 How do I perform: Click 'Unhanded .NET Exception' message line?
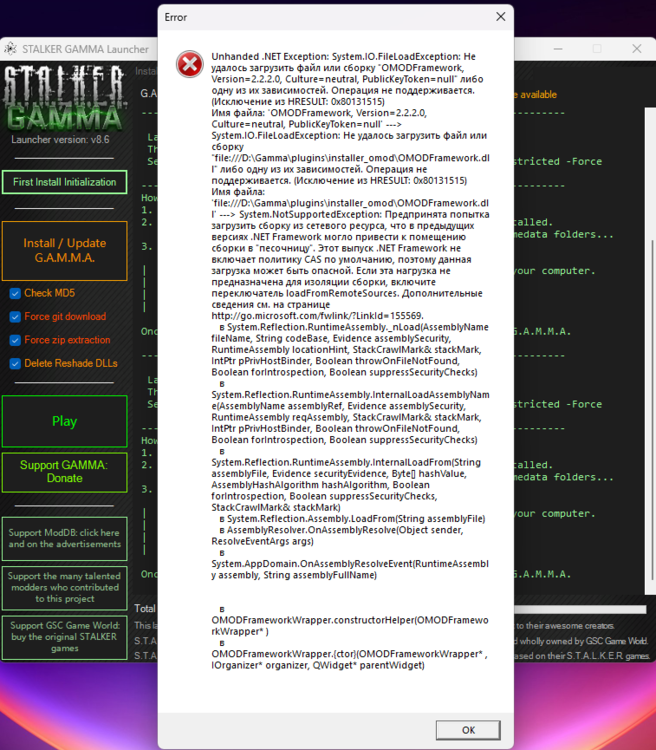(344, 56)
